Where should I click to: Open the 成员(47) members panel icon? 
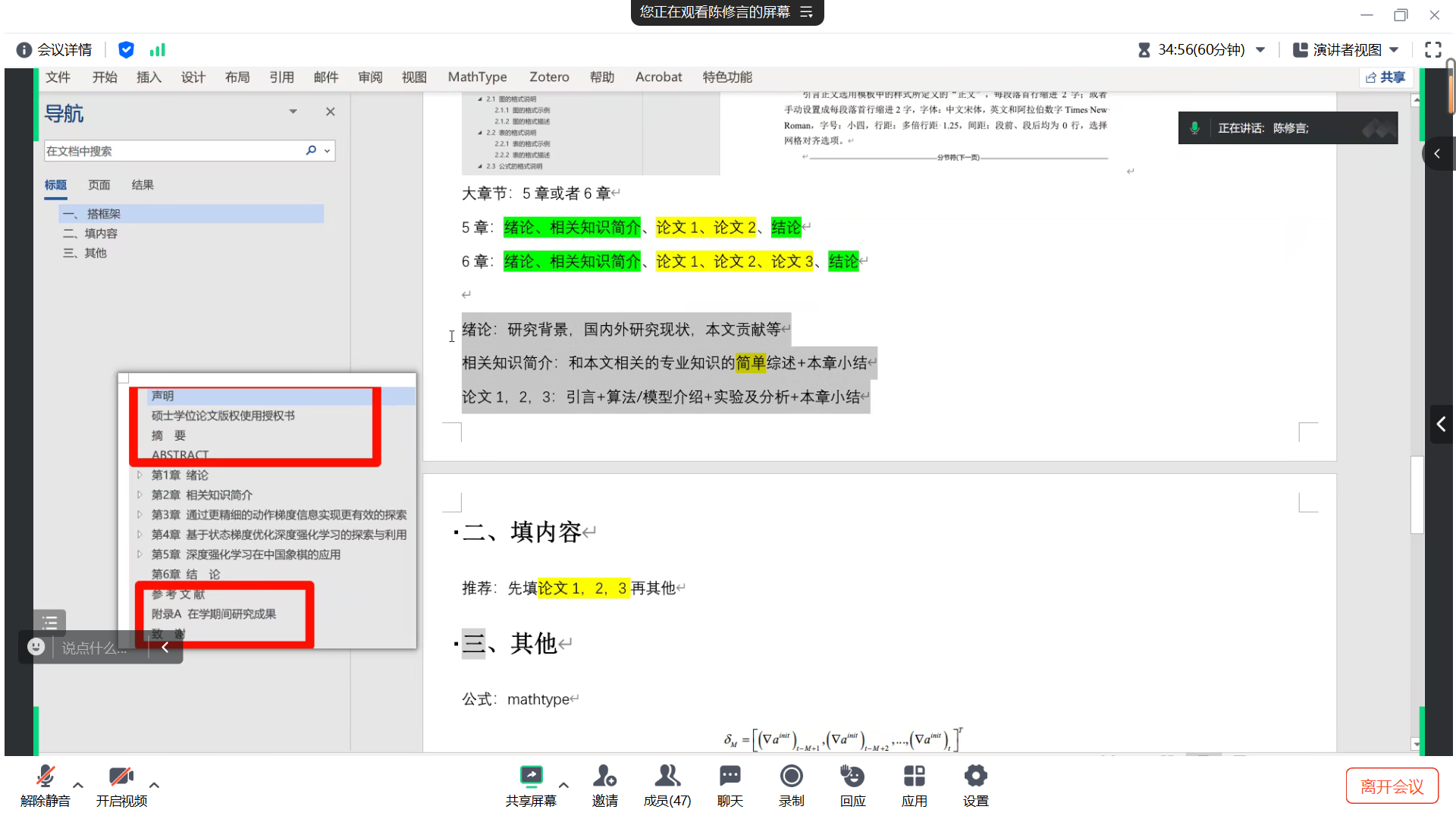[667, 785]
